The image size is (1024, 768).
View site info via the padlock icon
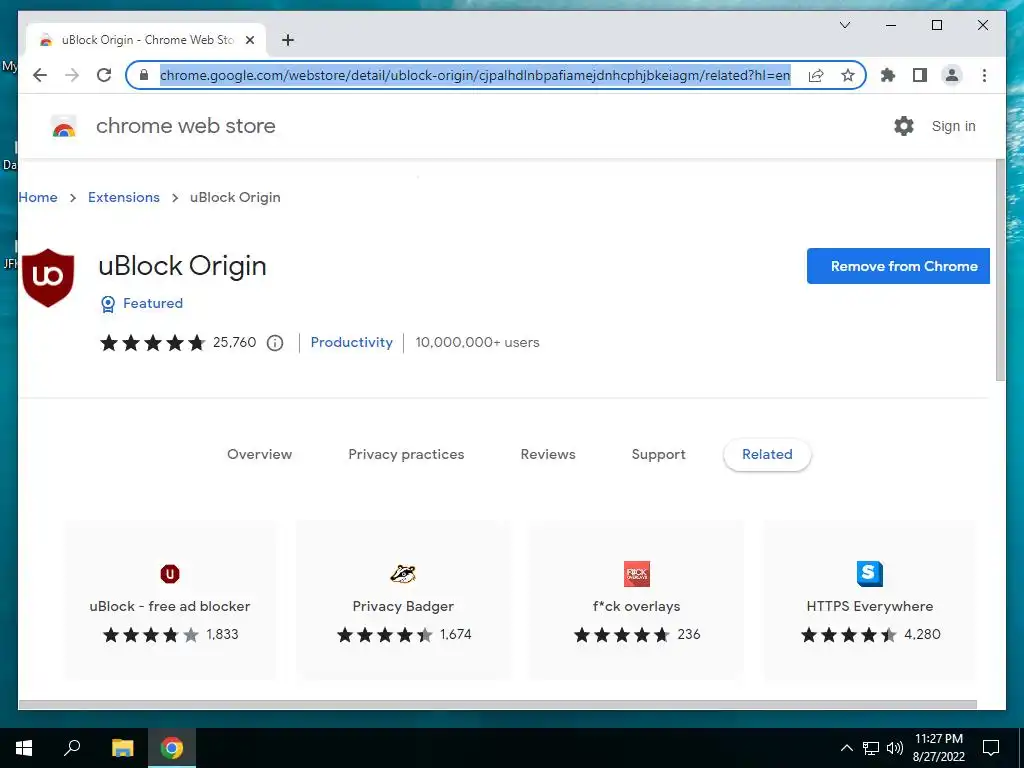pos(144,75)
